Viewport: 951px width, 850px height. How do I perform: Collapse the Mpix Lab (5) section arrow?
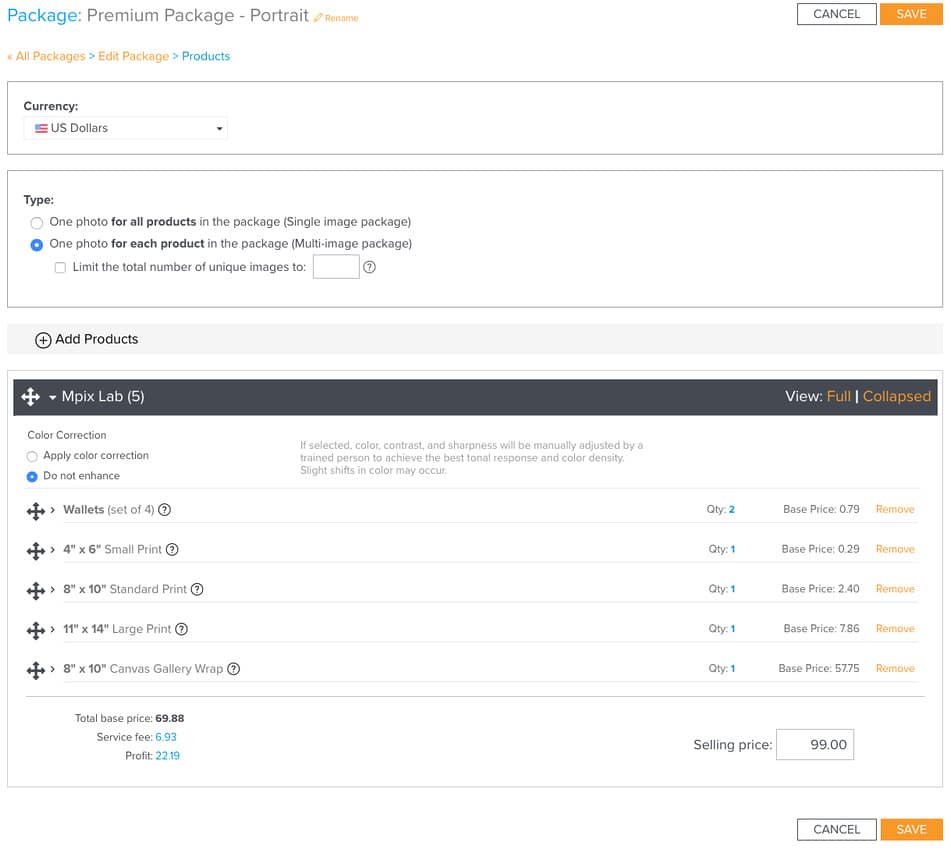pyautogui.click(x=53, y=397)
